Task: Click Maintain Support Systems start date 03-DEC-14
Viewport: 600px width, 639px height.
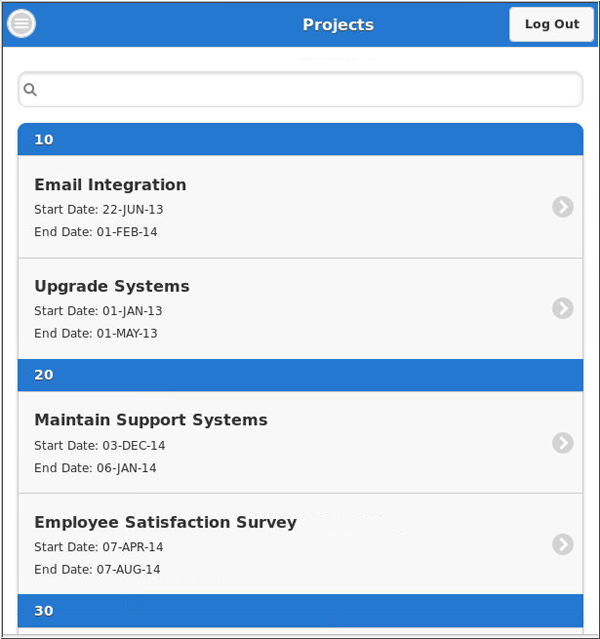Action: pyautogui.click(x=100, y=446)
